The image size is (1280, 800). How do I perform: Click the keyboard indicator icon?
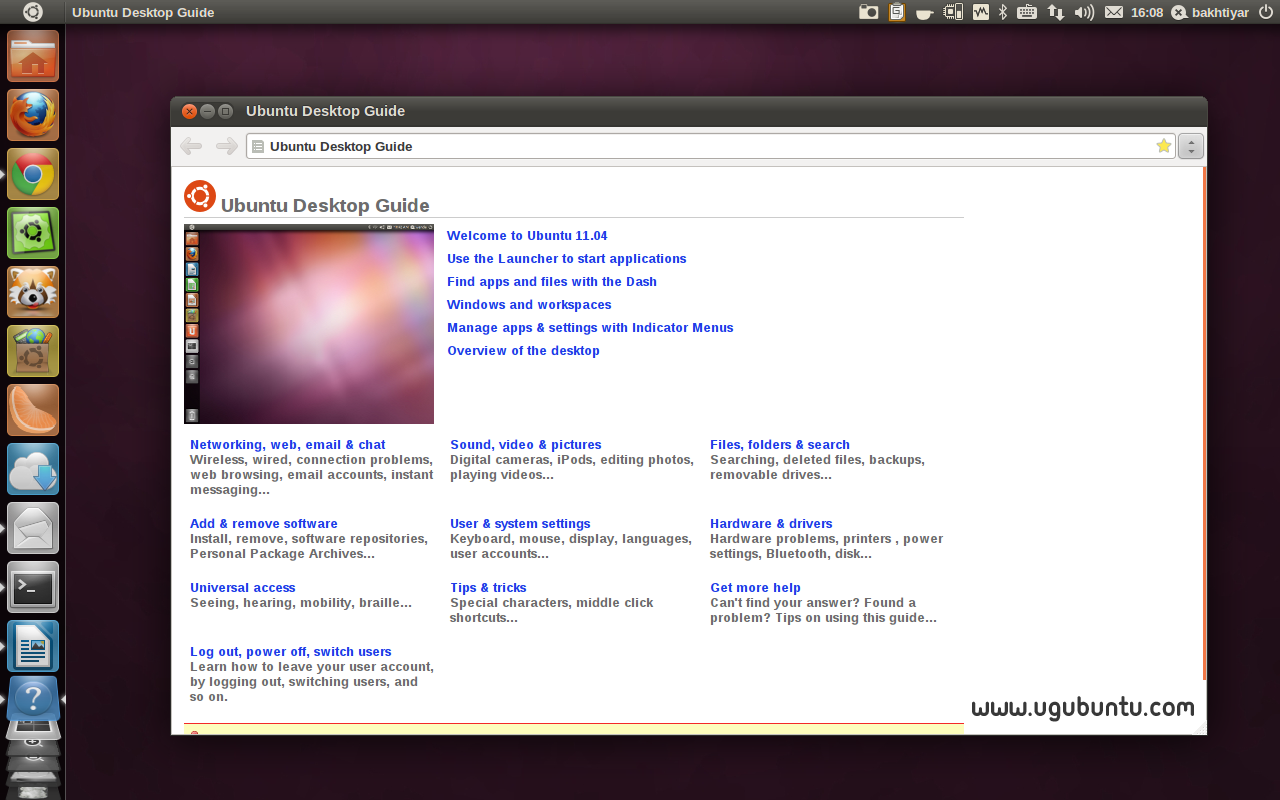click(x=1027, y=12)
